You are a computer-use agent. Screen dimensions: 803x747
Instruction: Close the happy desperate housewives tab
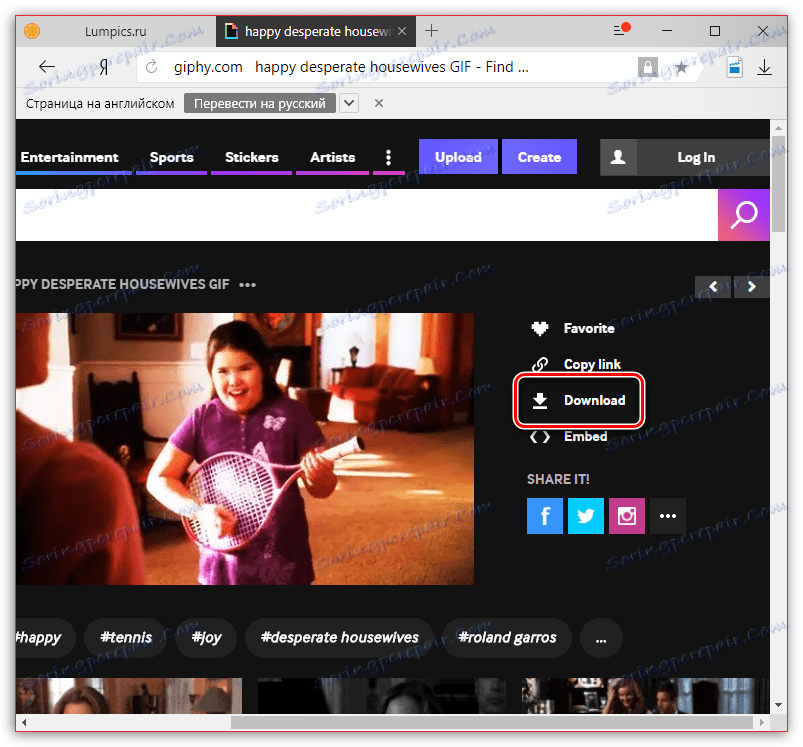(403, 31)
